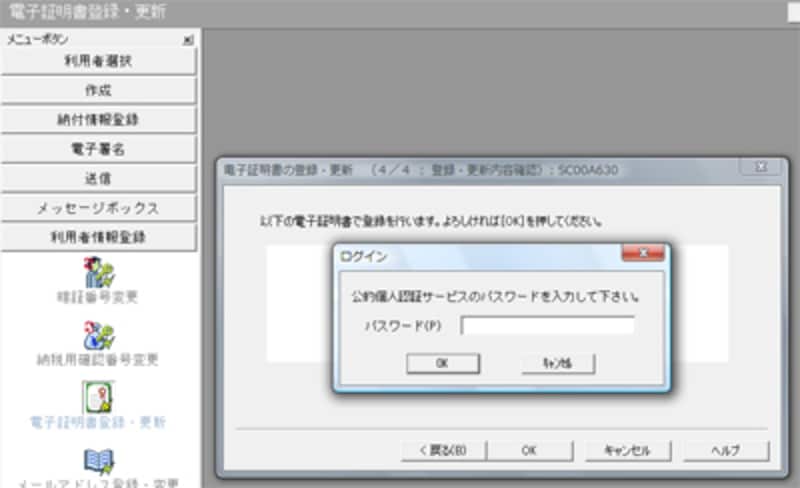Click the パスワード input field
The width and height of the screenshot is (800, 488).
point(547,325)
